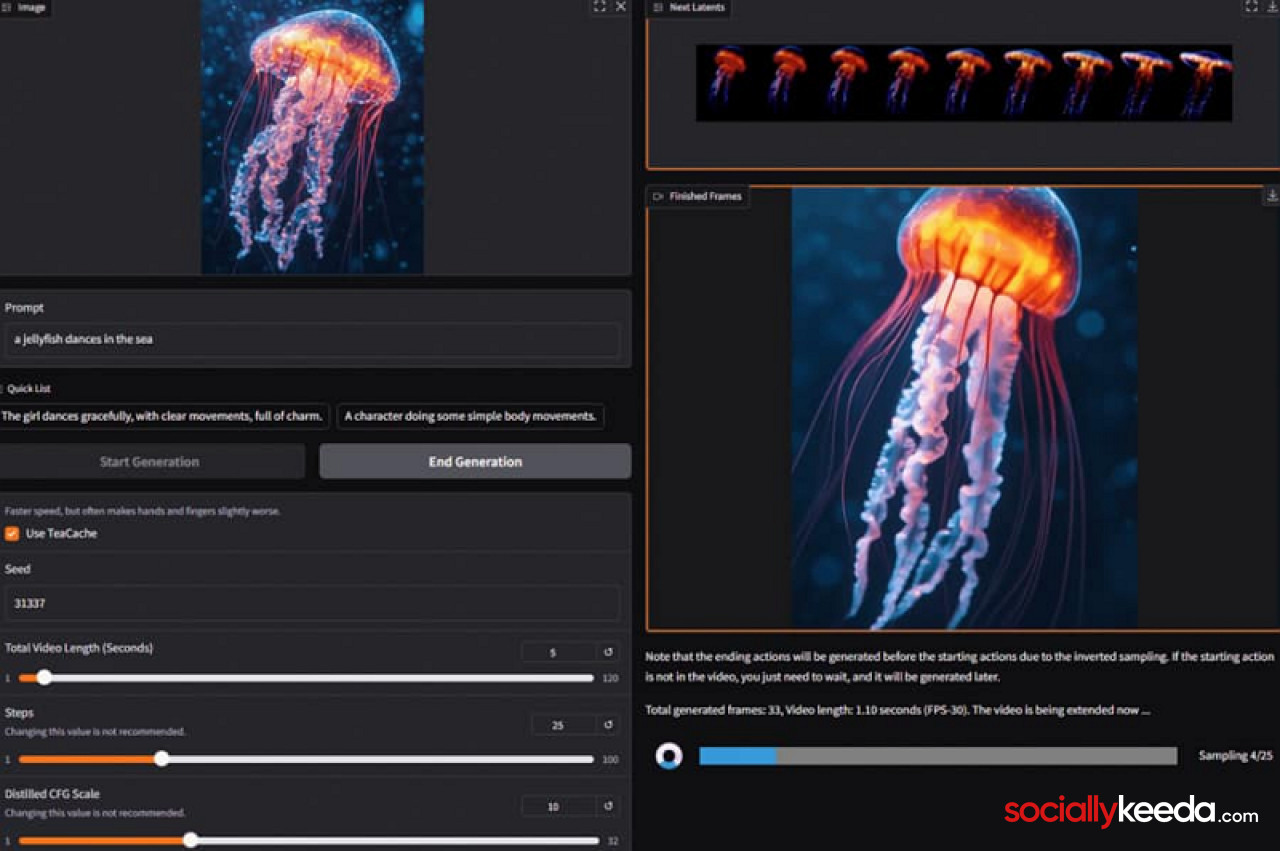The image size is (1280, 851).
Task: Click the Total Video Length slider handle
Action: tap(44, 677)
